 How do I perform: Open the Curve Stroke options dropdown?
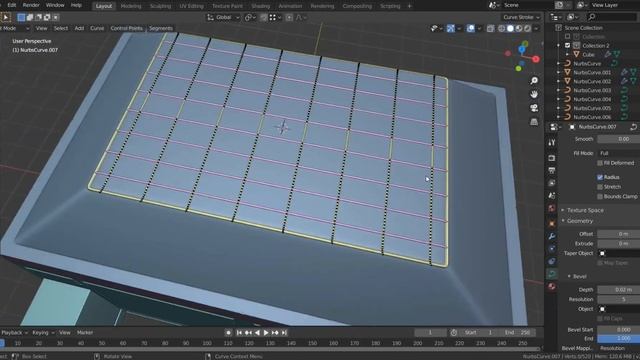click(x=521, y=17)
